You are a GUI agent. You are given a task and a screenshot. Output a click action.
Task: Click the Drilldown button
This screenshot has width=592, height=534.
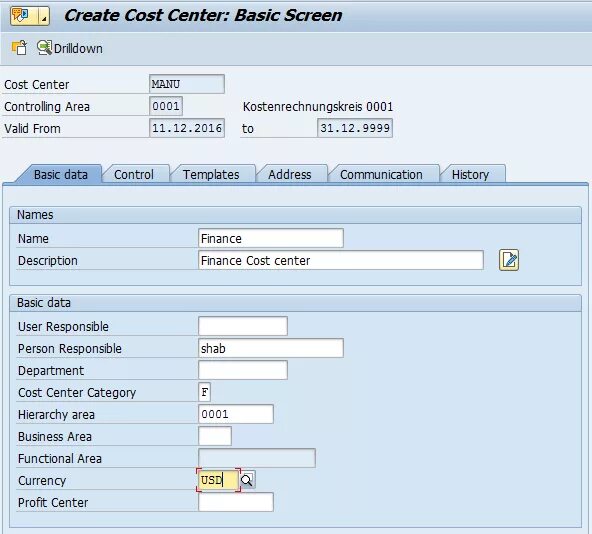(70, 48)
